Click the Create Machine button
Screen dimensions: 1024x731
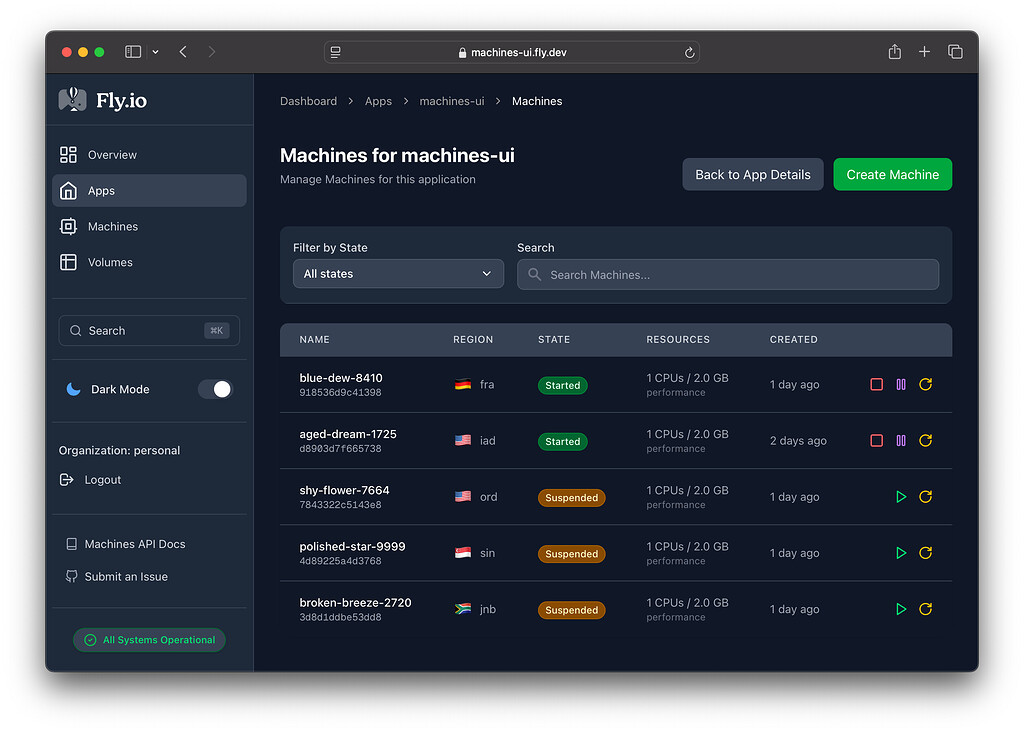(892, 174)
